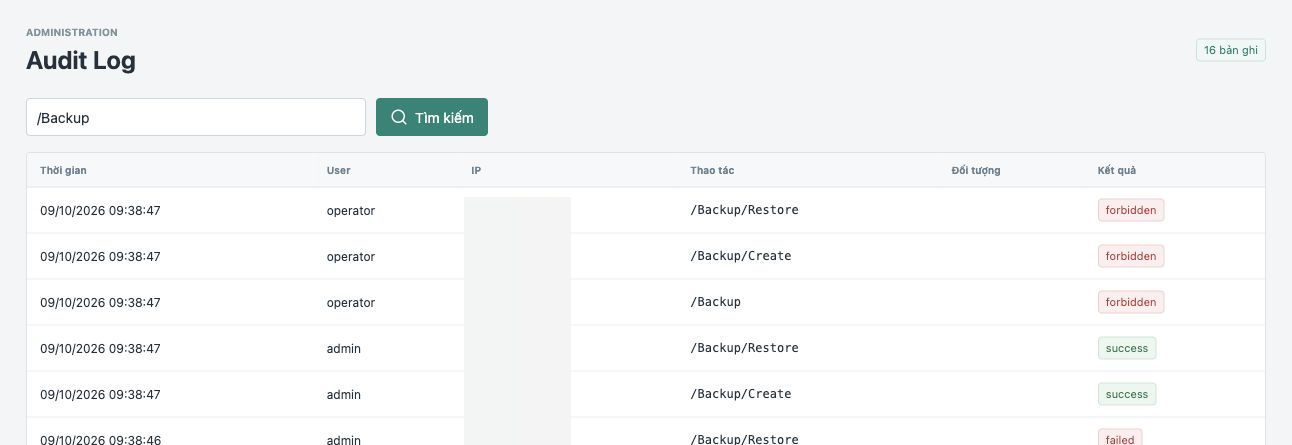This screenshot has height=445, width=1292.
Task: Click success badge for admin /Backup/Restore
Action: (1127, 348)
